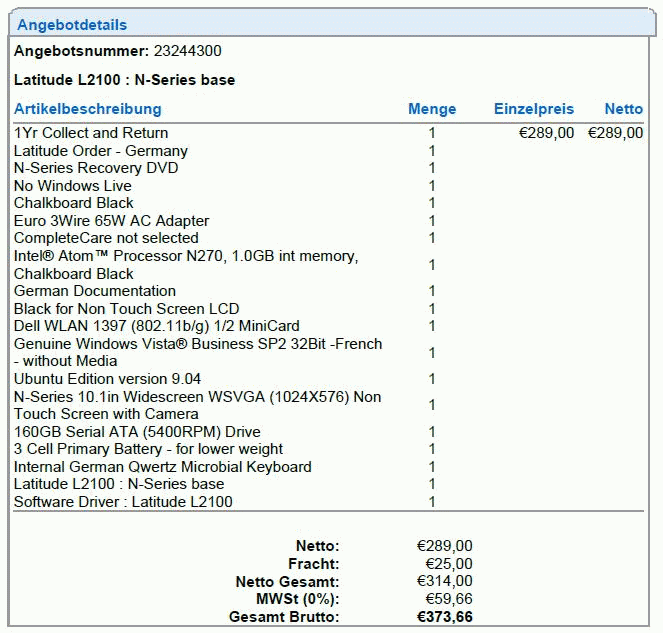Select N-Series Recovery DVD item

(x=96, y=168)
